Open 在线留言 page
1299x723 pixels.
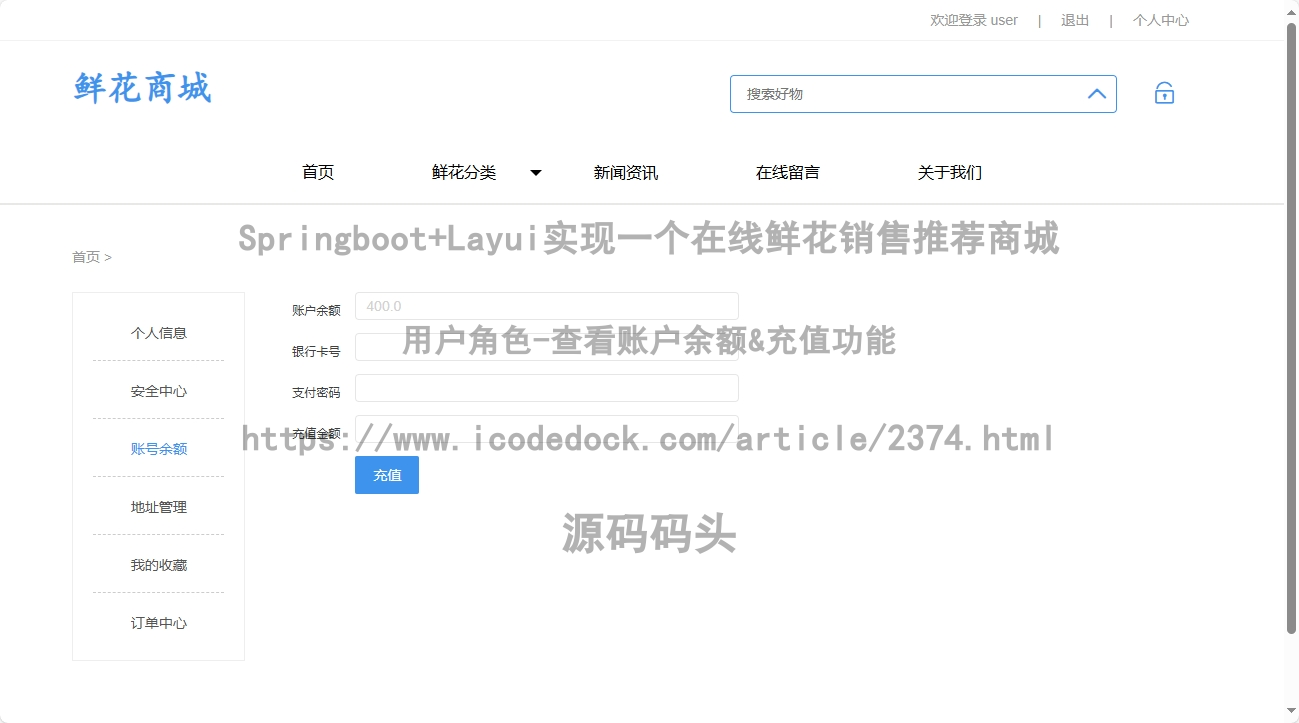pyautogui.click(x=788, y=172)
